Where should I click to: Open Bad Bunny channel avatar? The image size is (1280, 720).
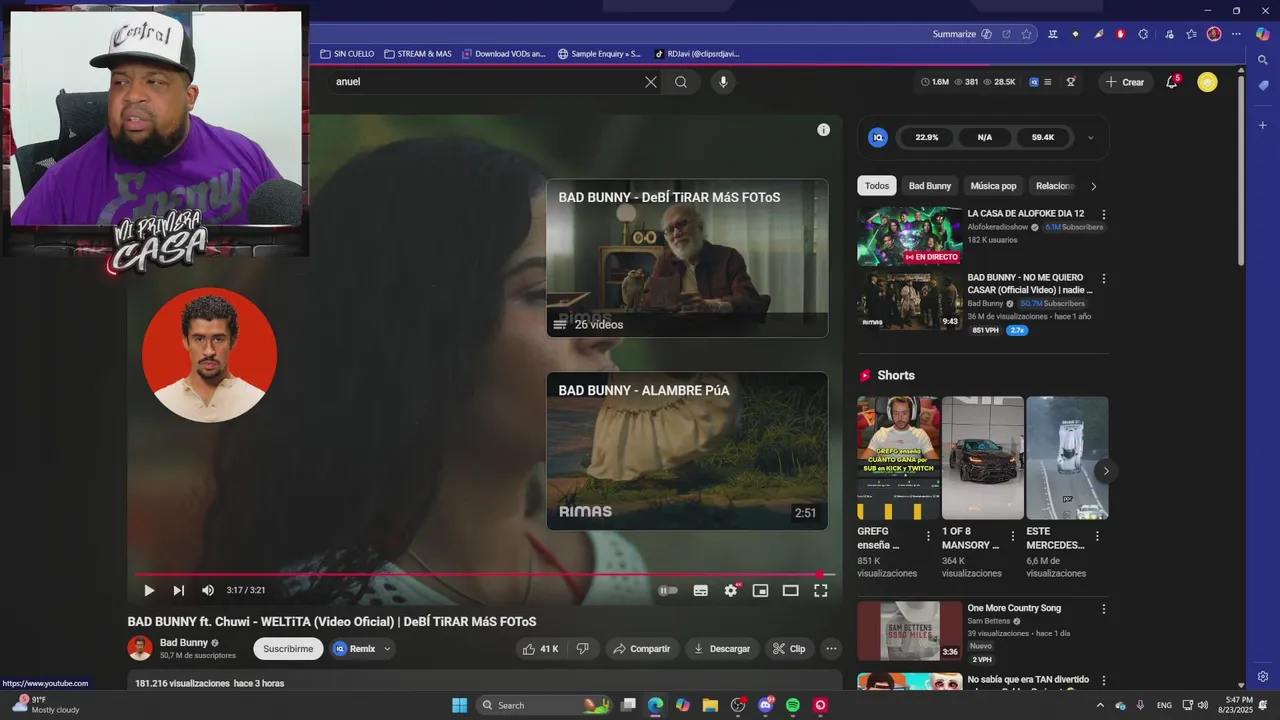tap(140, 648)
